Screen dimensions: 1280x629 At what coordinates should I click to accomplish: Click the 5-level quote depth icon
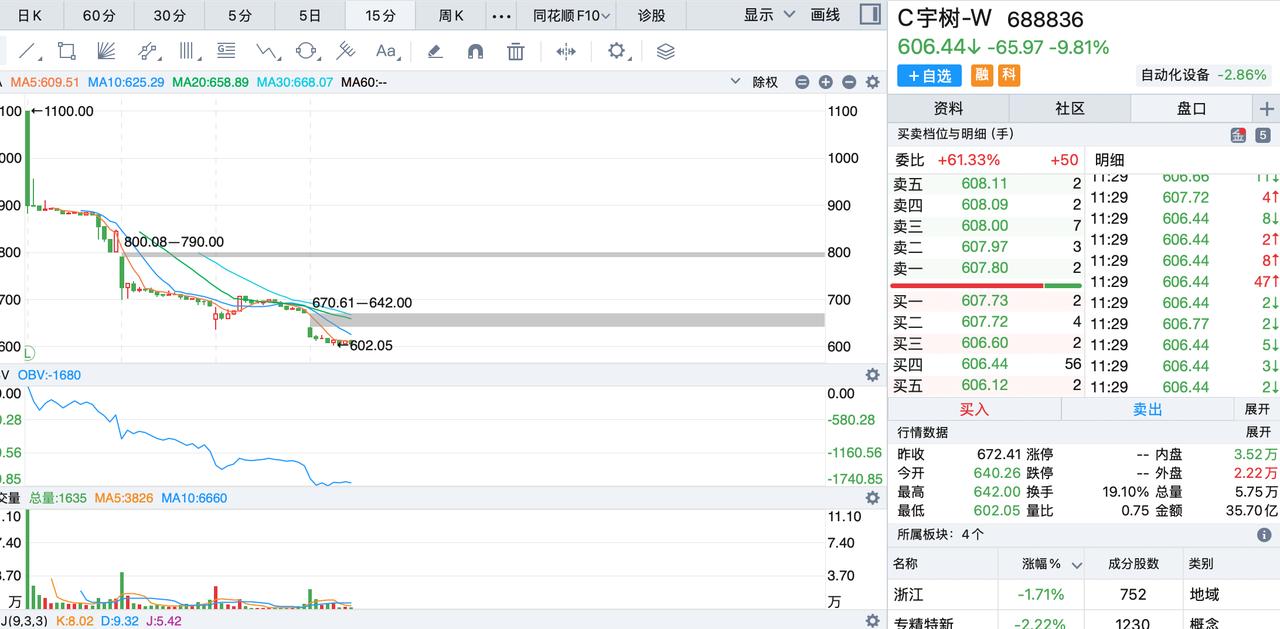(x=1263, y=135)
